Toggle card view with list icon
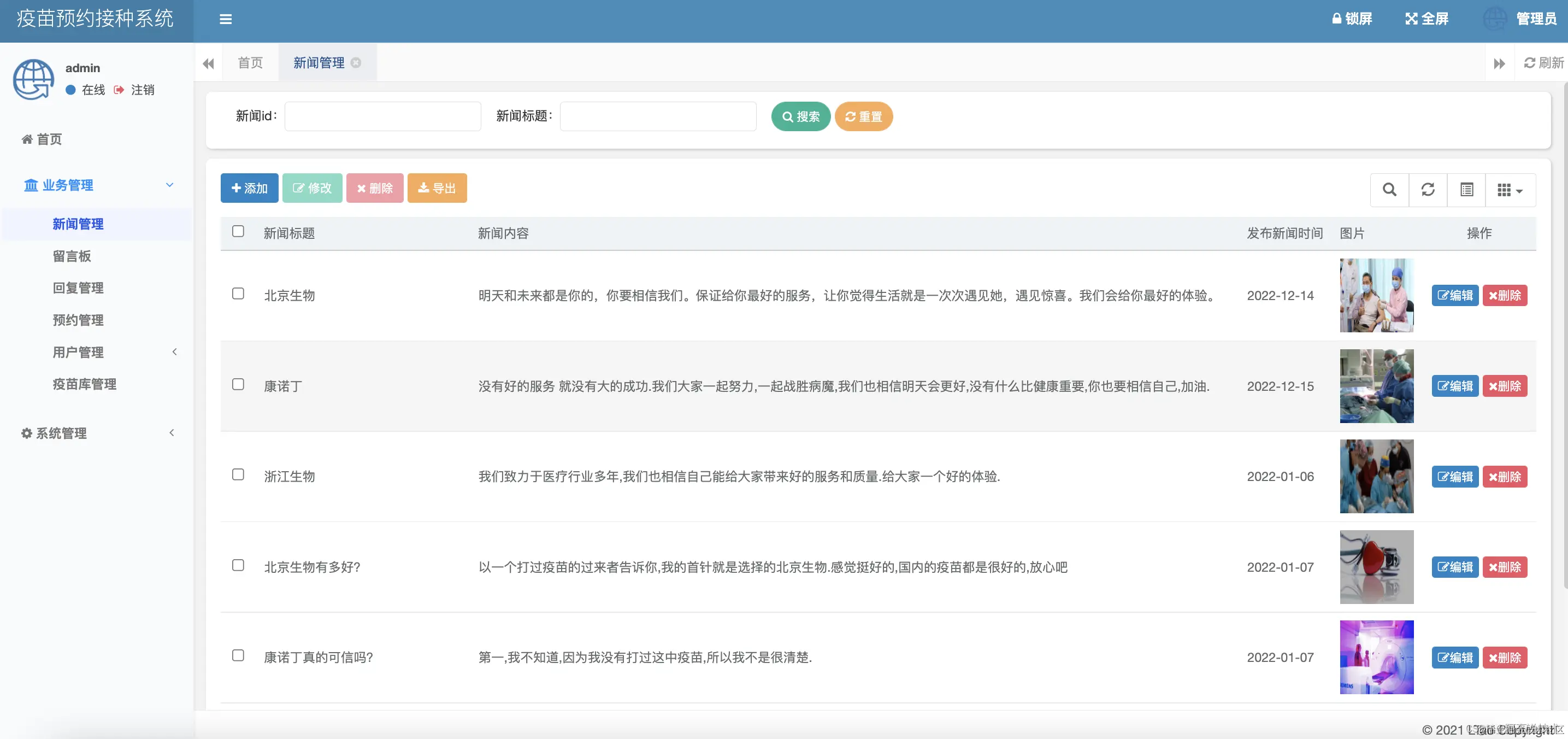 point(1466,190)
